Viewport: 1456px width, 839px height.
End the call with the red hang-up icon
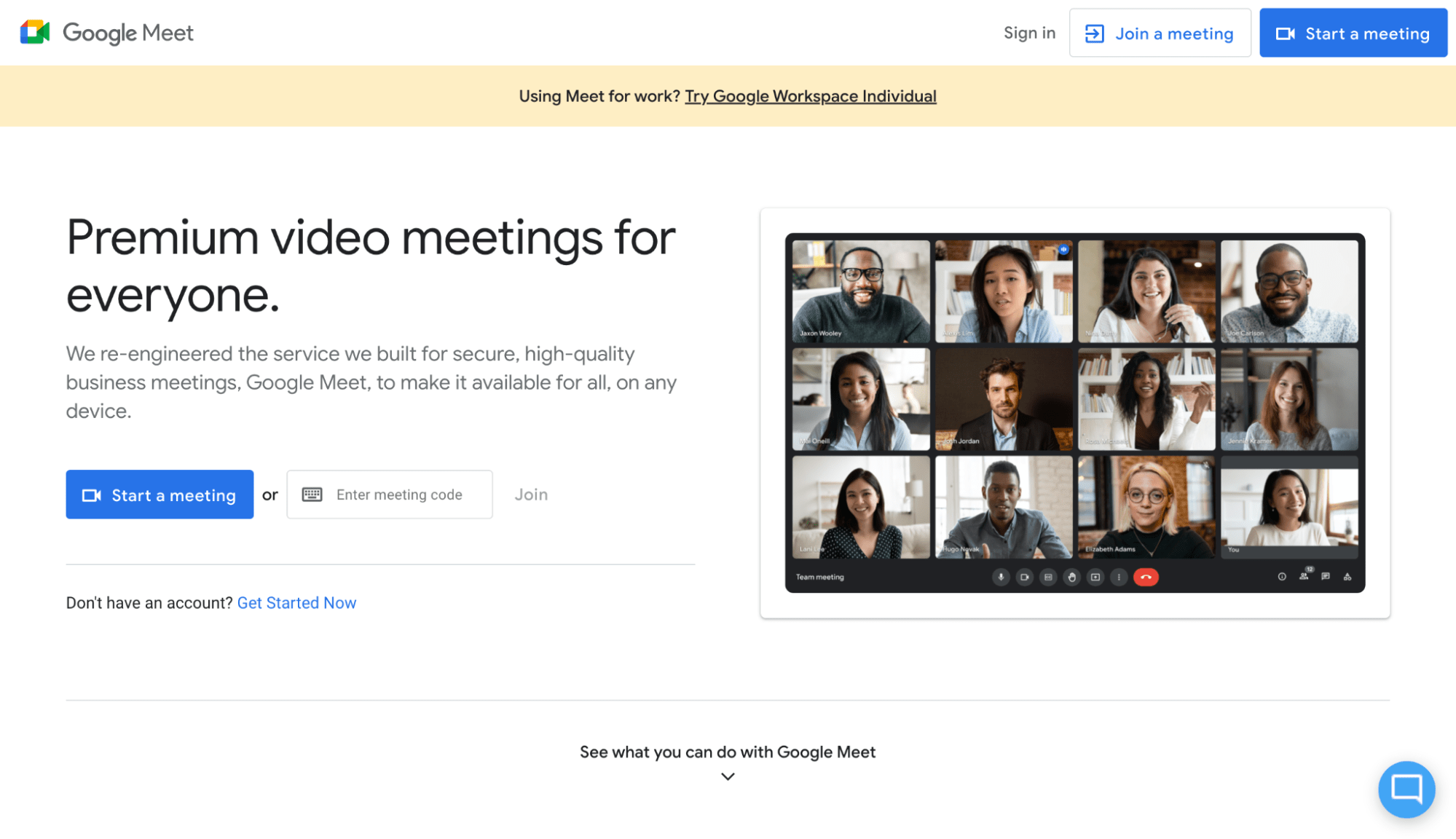pyautogui.click(x=1146, y=577)
